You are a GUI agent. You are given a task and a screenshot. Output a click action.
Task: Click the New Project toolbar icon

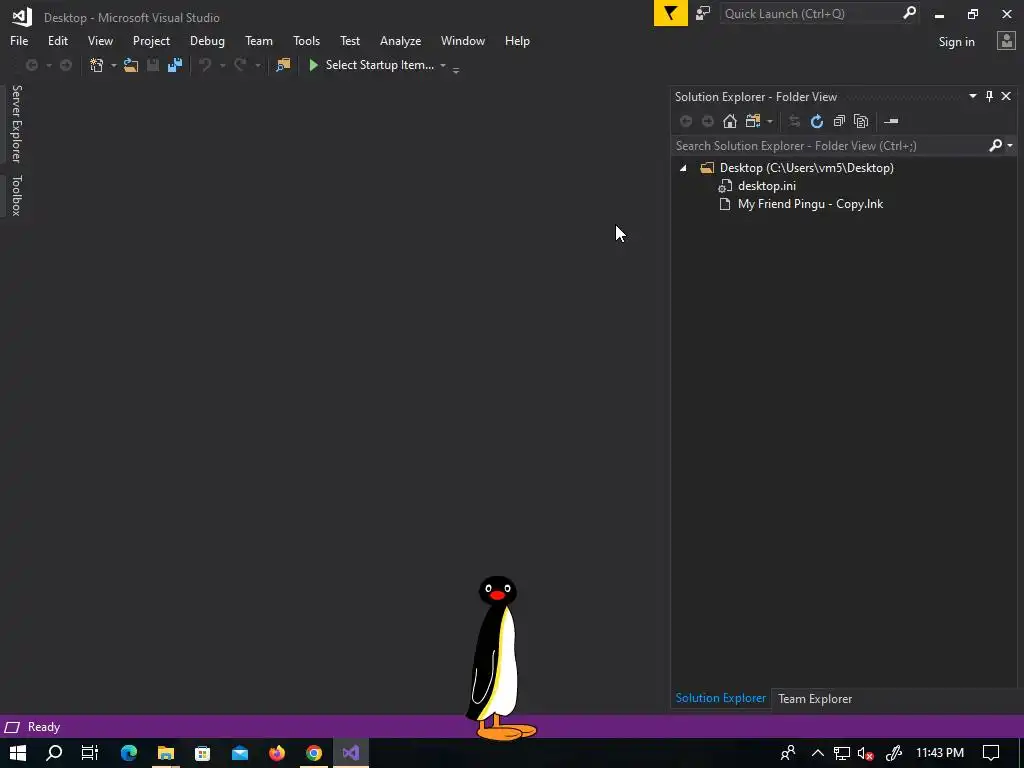click(97, 65)
